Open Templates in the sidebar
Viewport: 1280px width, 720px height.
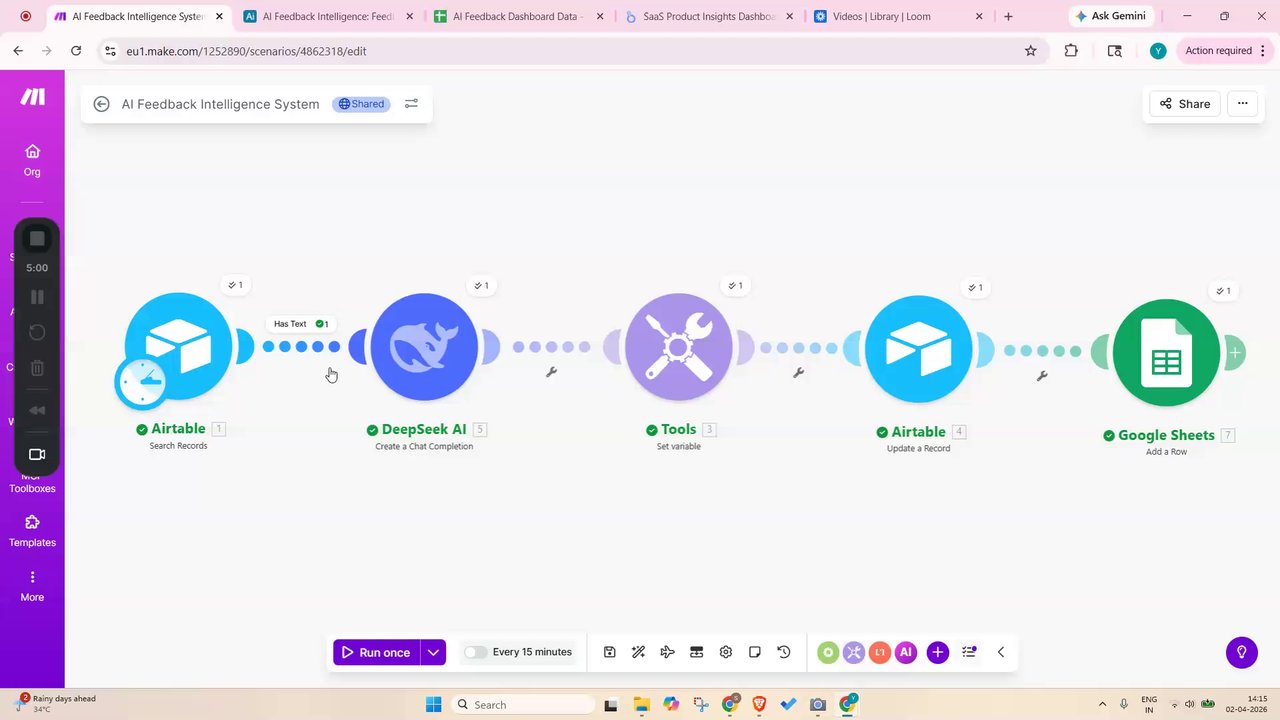pyautogui.click(x=32, y=531)
